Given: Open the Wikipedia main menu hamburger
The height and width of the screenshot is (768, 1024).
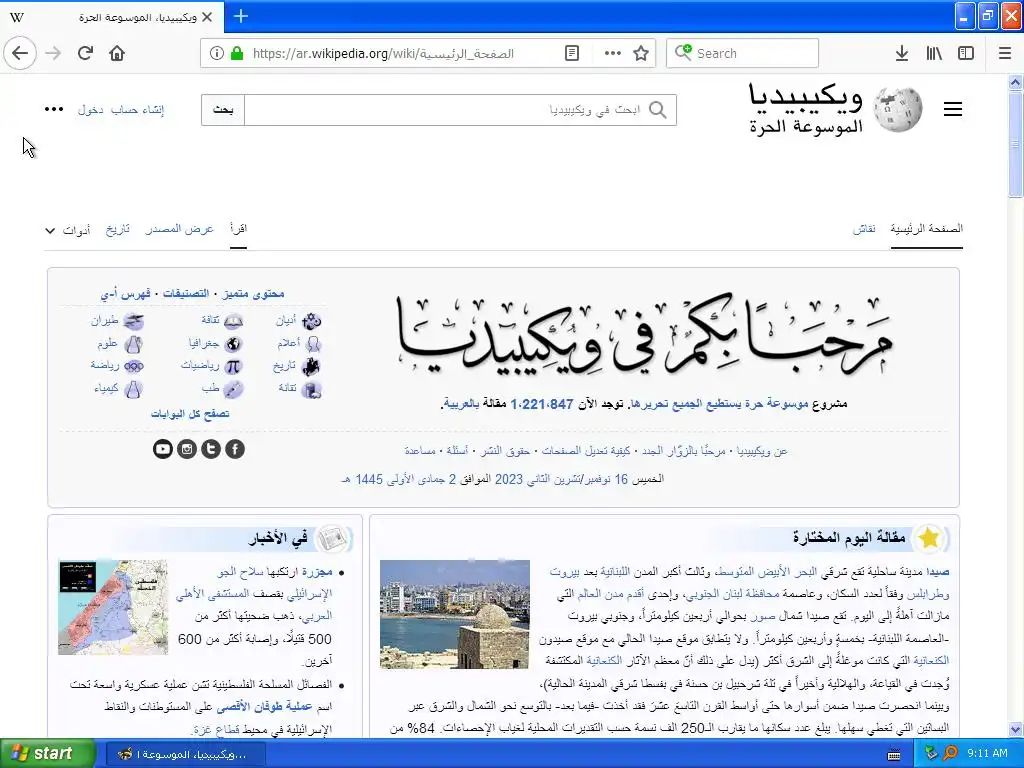Looking at the screenshot, I should 953,109.
